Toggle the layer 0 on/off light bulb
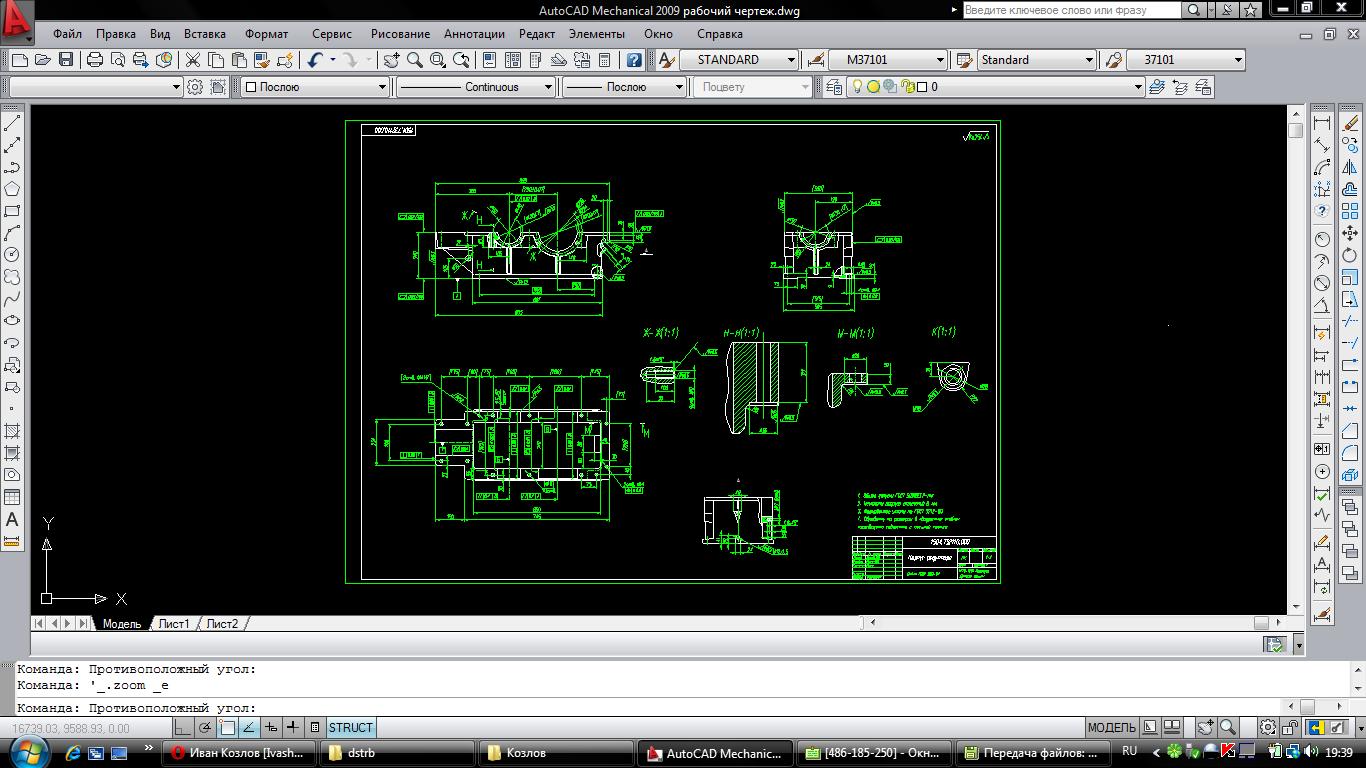1366x768 pixels. point(857,87)
